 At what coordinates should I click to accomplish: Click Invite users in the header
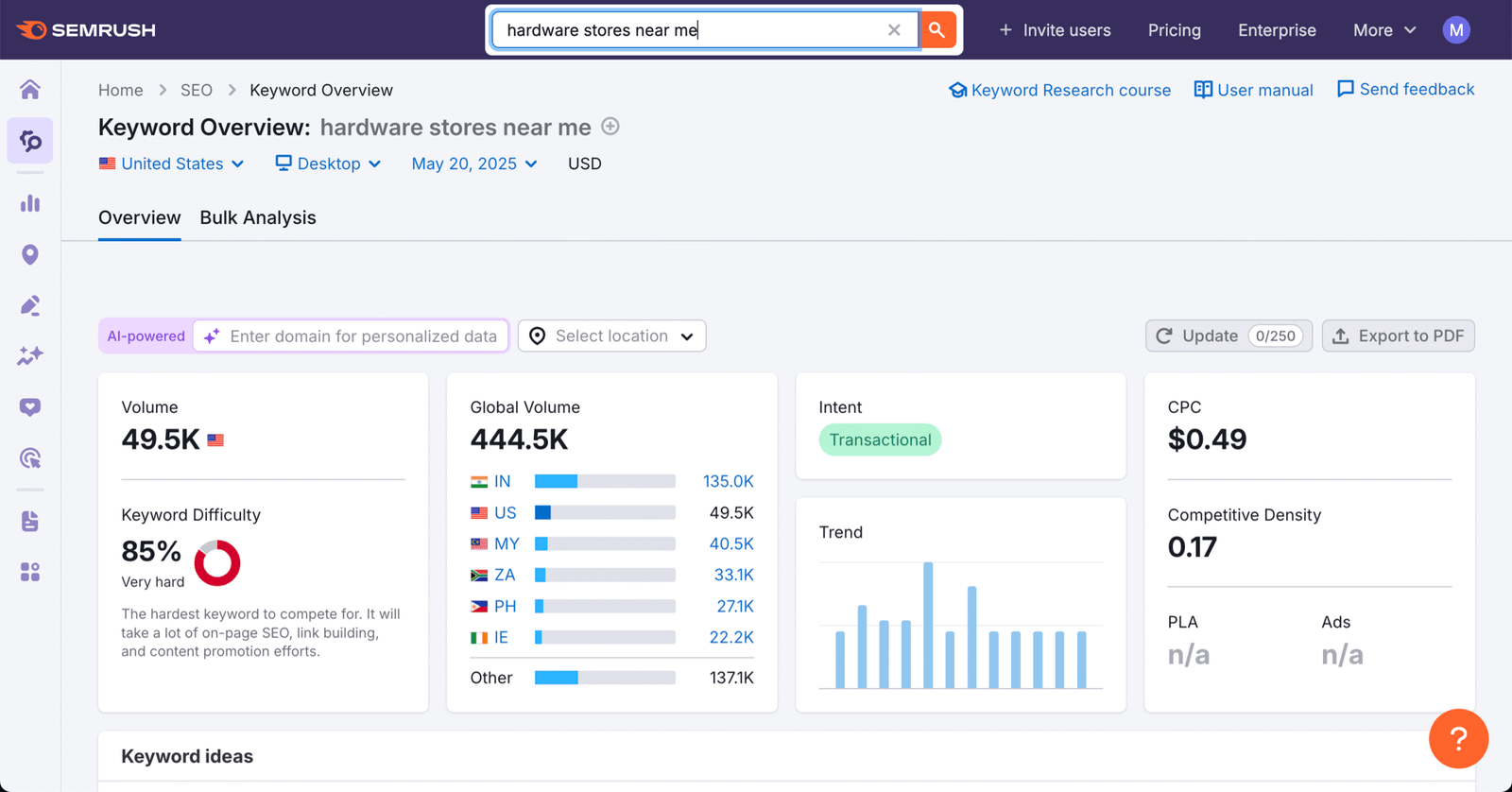tap(1067, 30)
